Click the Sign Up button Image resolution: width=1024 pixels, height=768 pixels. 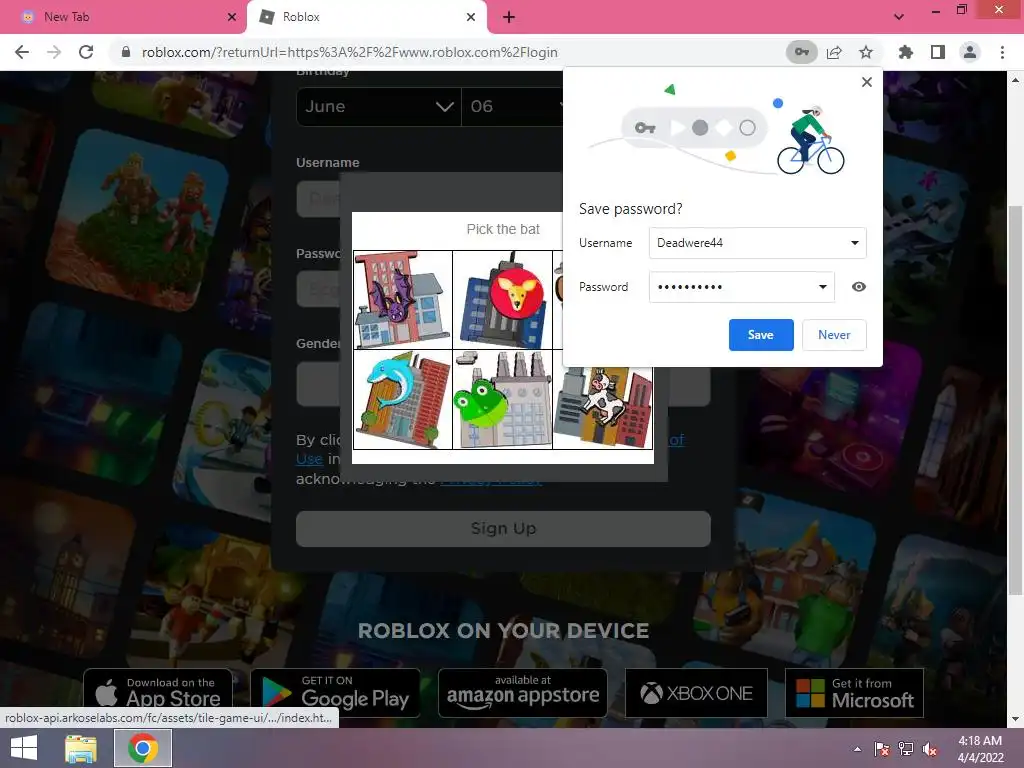tap(503, 528)
